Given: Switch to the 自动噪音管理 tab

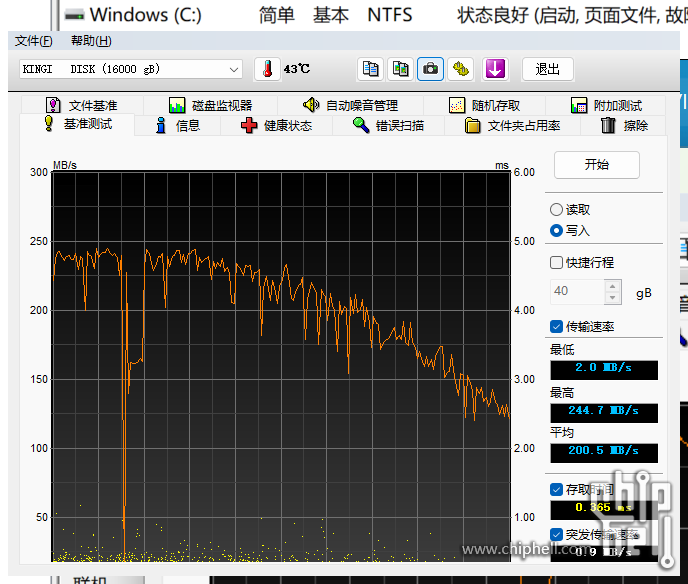Looking at the screenshot, I should [x=350, y=105].
